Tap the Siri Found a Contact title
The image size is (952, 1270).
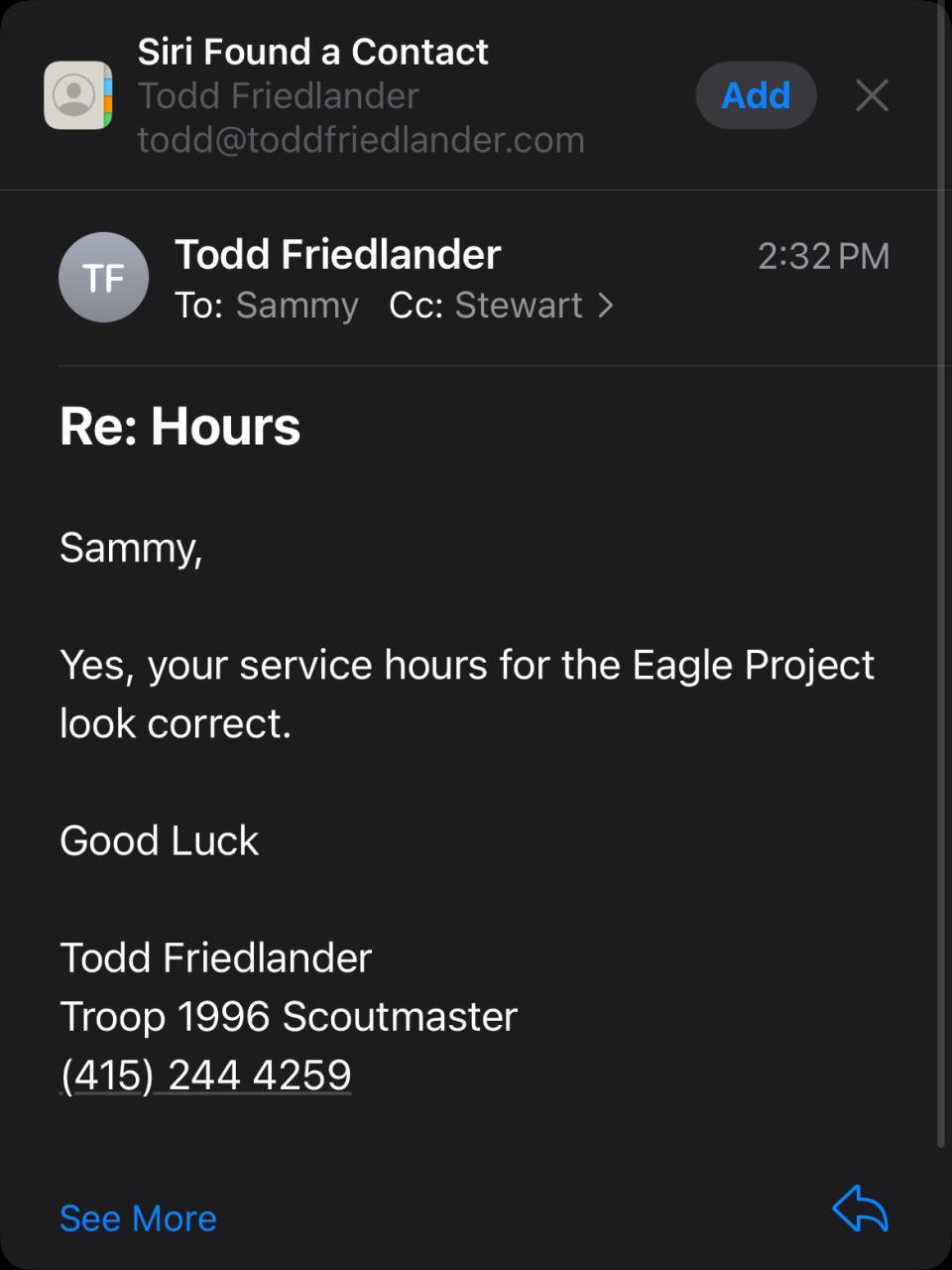[312, 52]
